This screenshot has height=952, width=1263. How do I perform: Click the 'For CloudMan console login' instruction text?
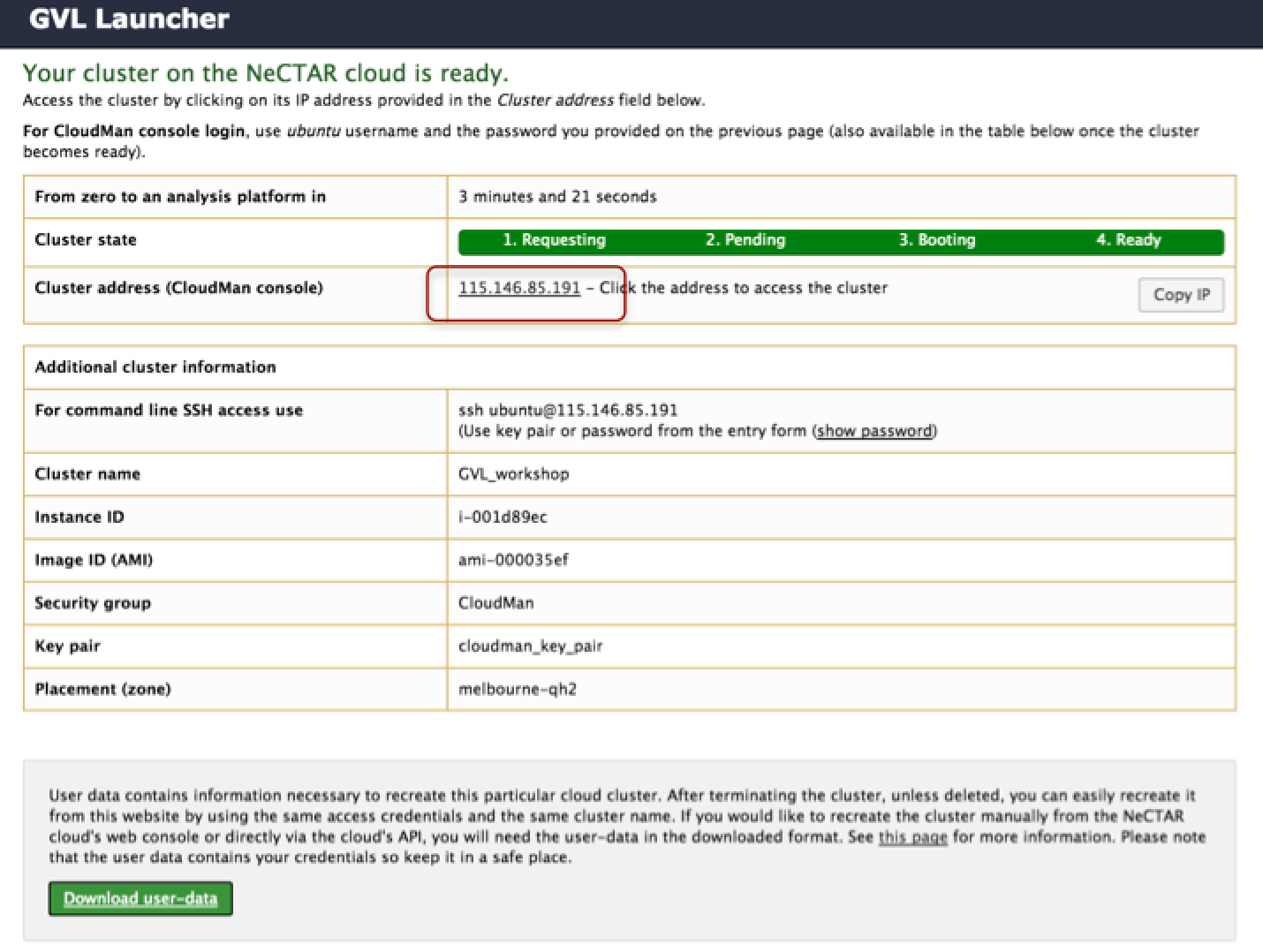pyautogui.click(x=133, y=132)
